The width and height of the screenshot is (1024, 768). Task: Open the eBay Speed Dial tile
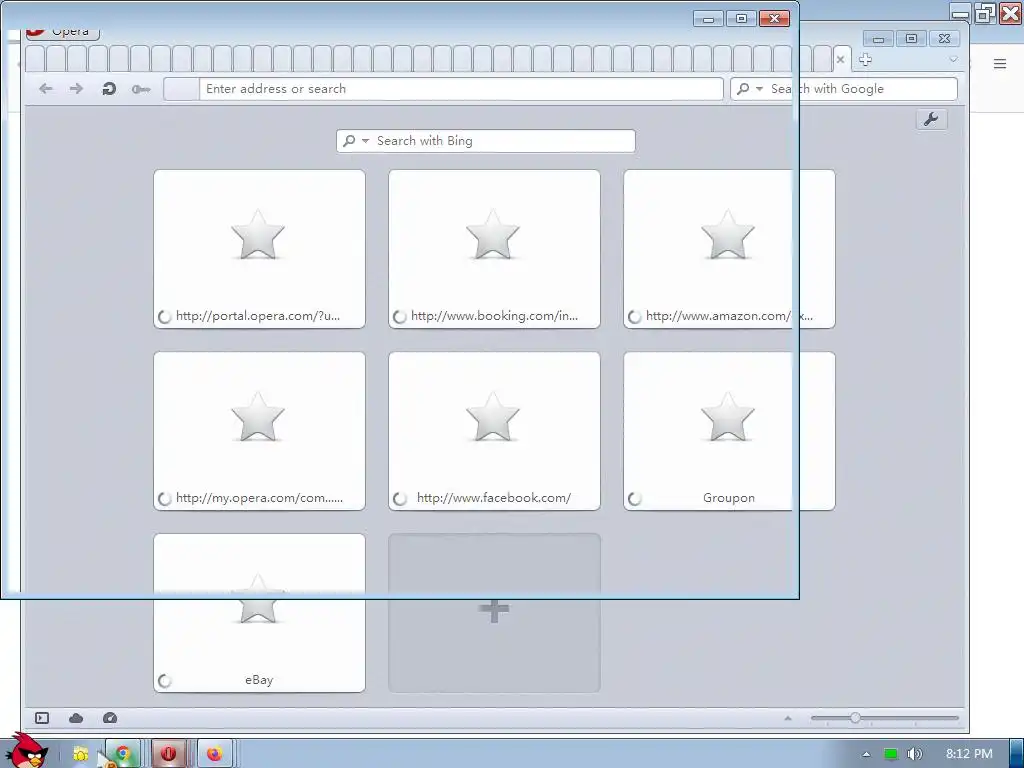tap(259, 613)
